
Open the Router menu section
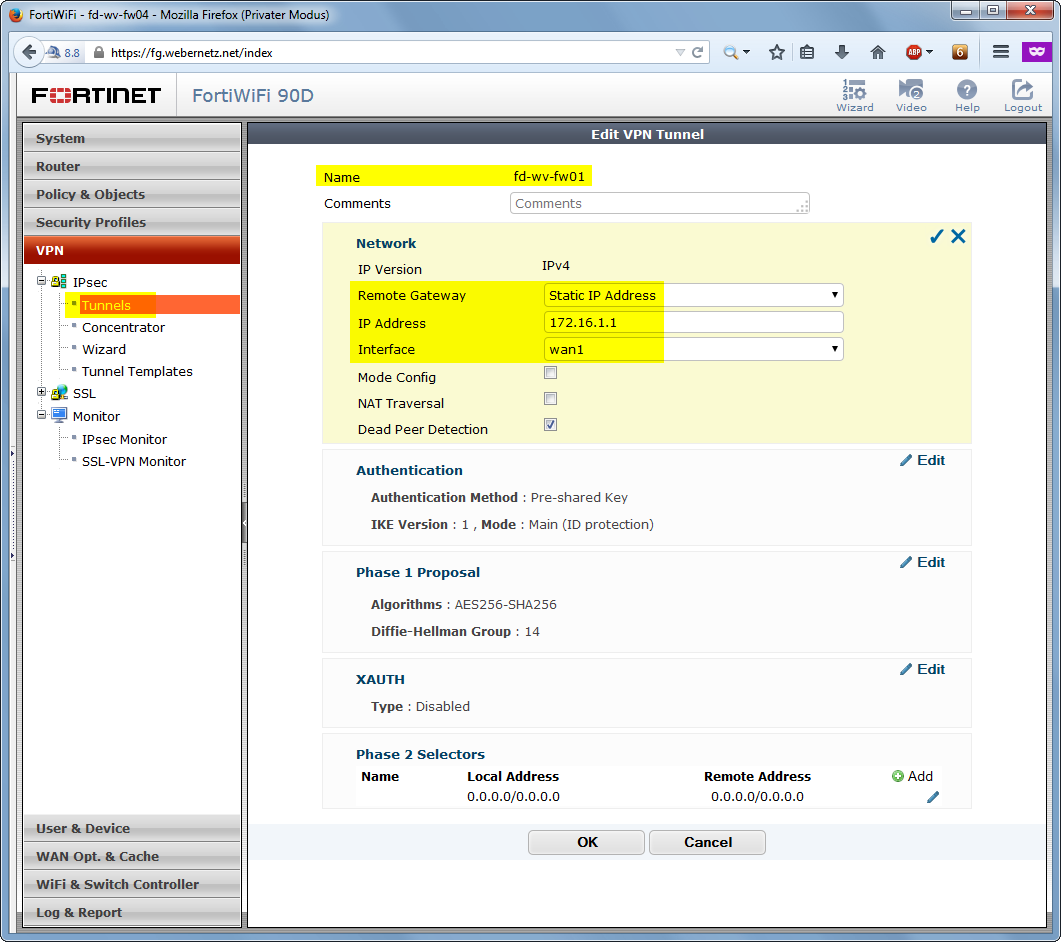(x=132, y=166)
